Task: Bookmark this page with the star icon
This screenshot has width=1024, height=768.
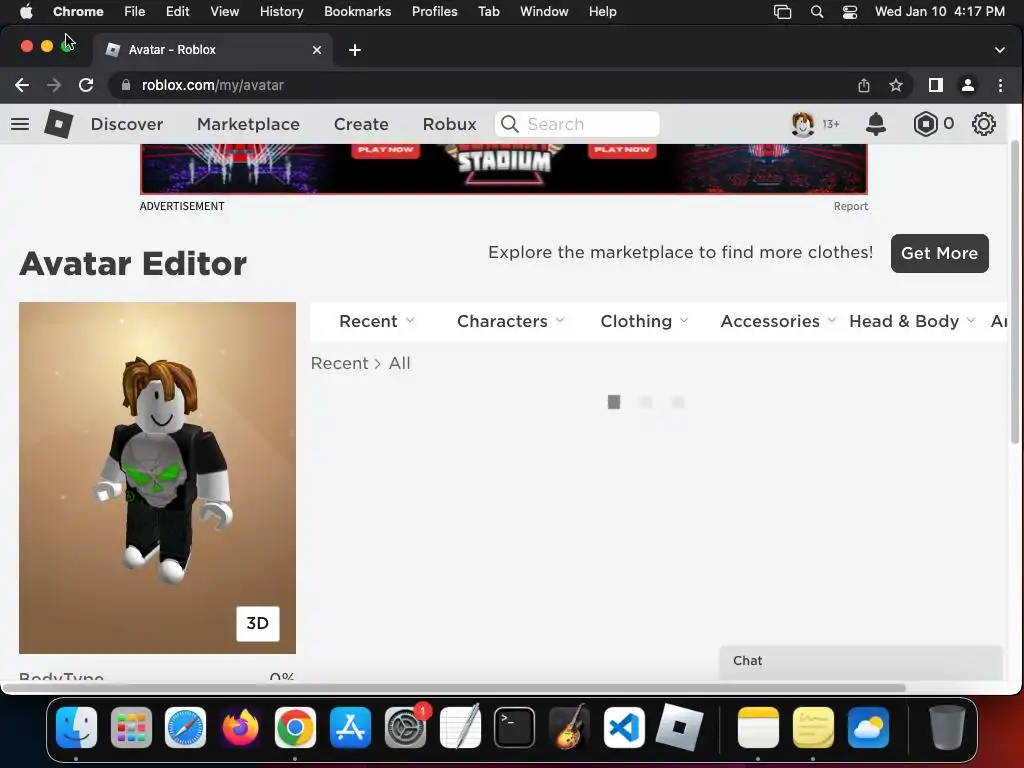Action: coord(896,85)
